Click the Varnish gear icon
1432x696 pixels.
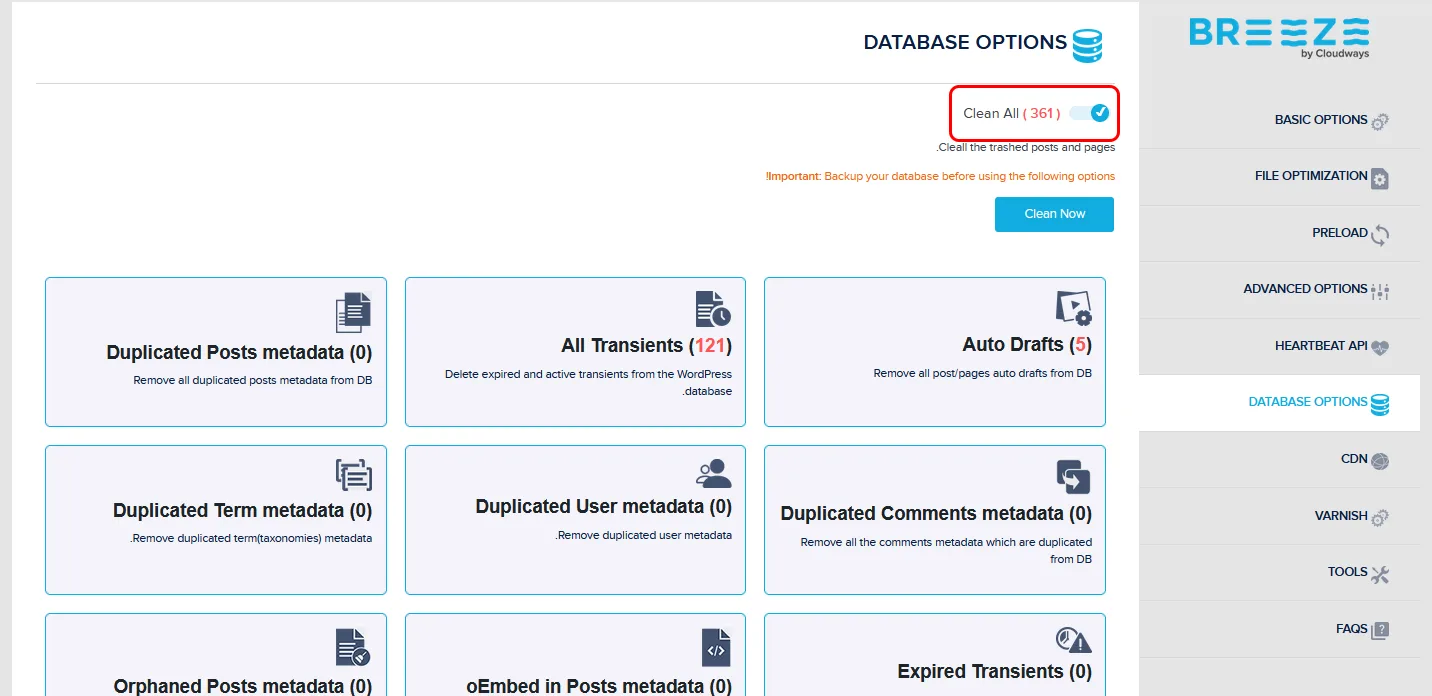pyautogui.click(x=1380, y=518)
